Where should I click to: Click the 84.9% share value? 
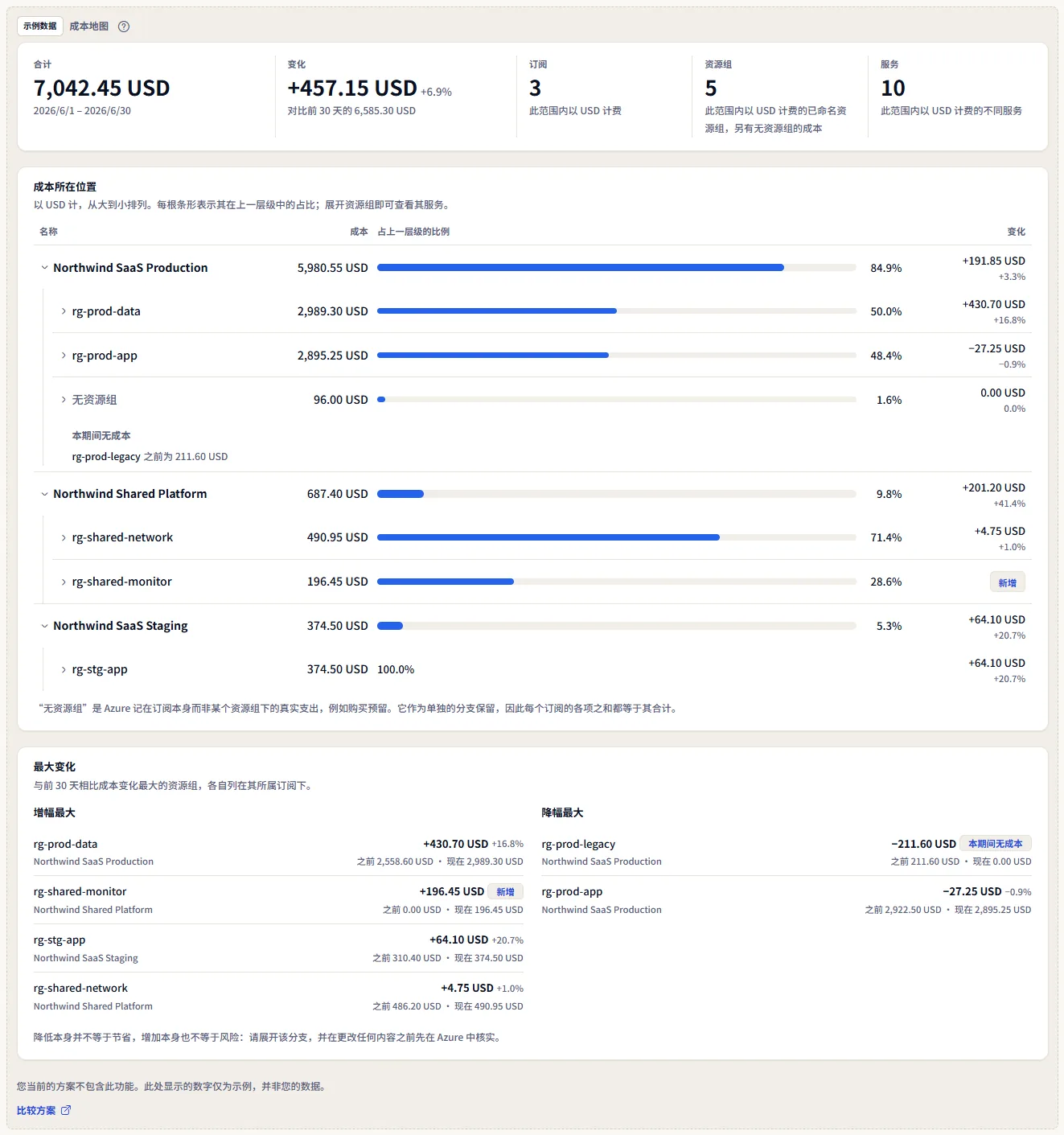886,268
